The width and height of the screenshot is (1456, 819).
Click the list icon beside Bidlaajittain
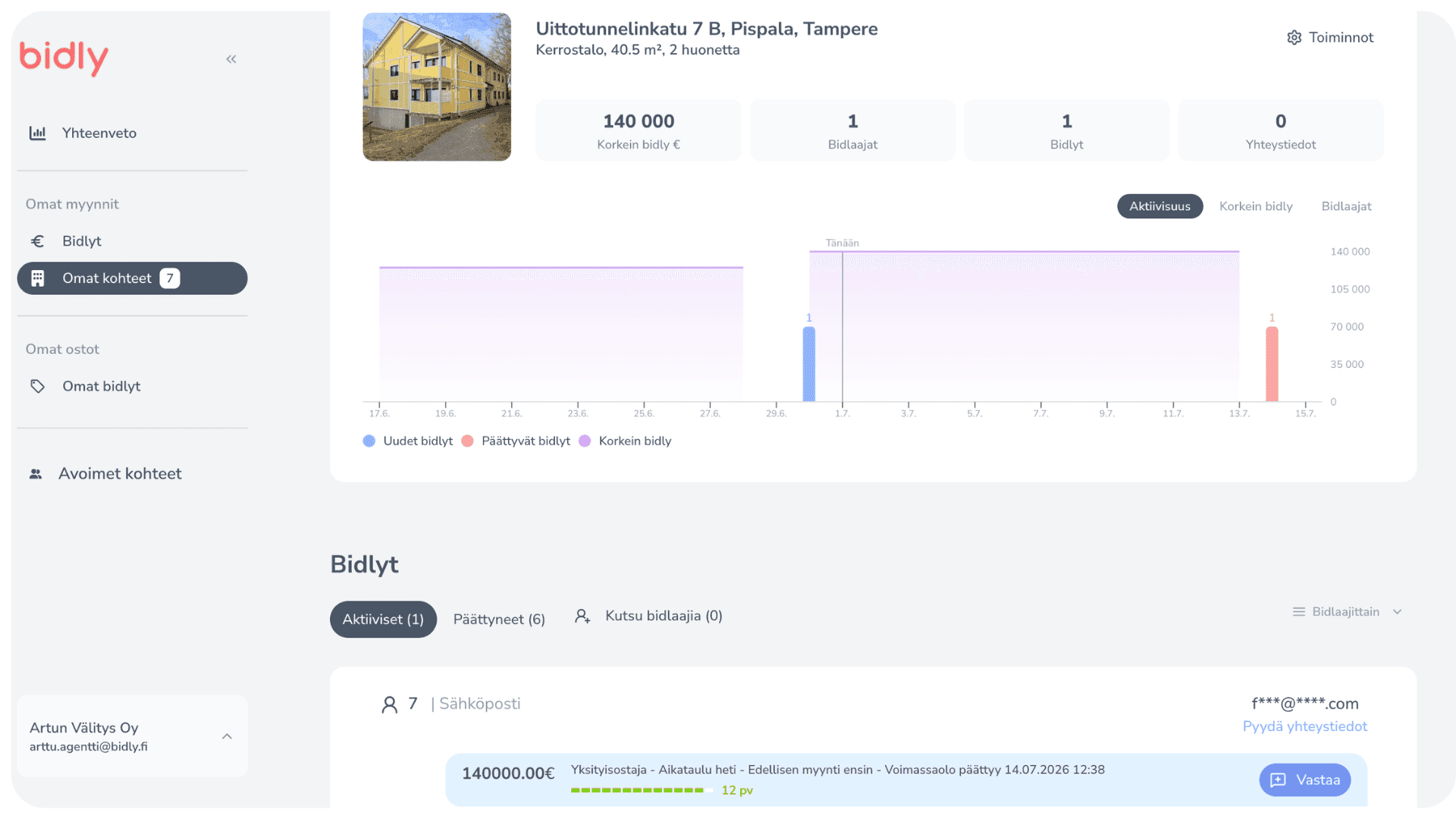(x=1298, y=612)
